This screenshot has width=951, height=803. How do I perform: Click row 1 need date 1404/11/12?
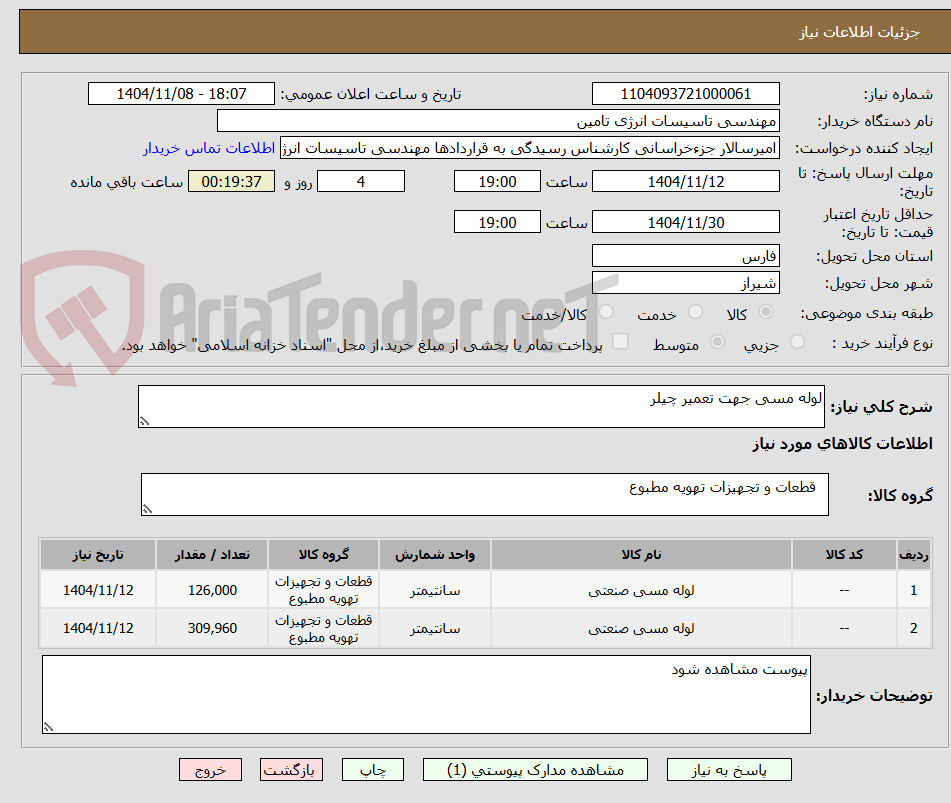pos(98,590)
